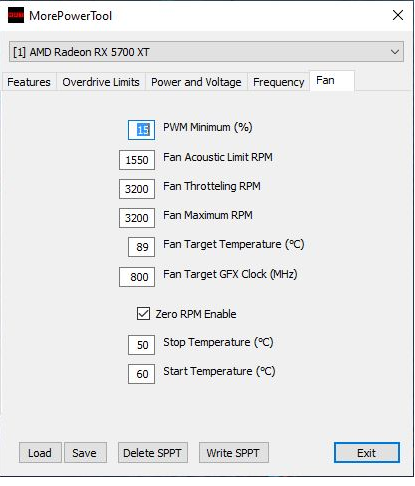Viewport: 415px width, 486px height.
Task: Click the PWM Minimum (%) field
Action: pyautogui.click(x=141, y=130)
